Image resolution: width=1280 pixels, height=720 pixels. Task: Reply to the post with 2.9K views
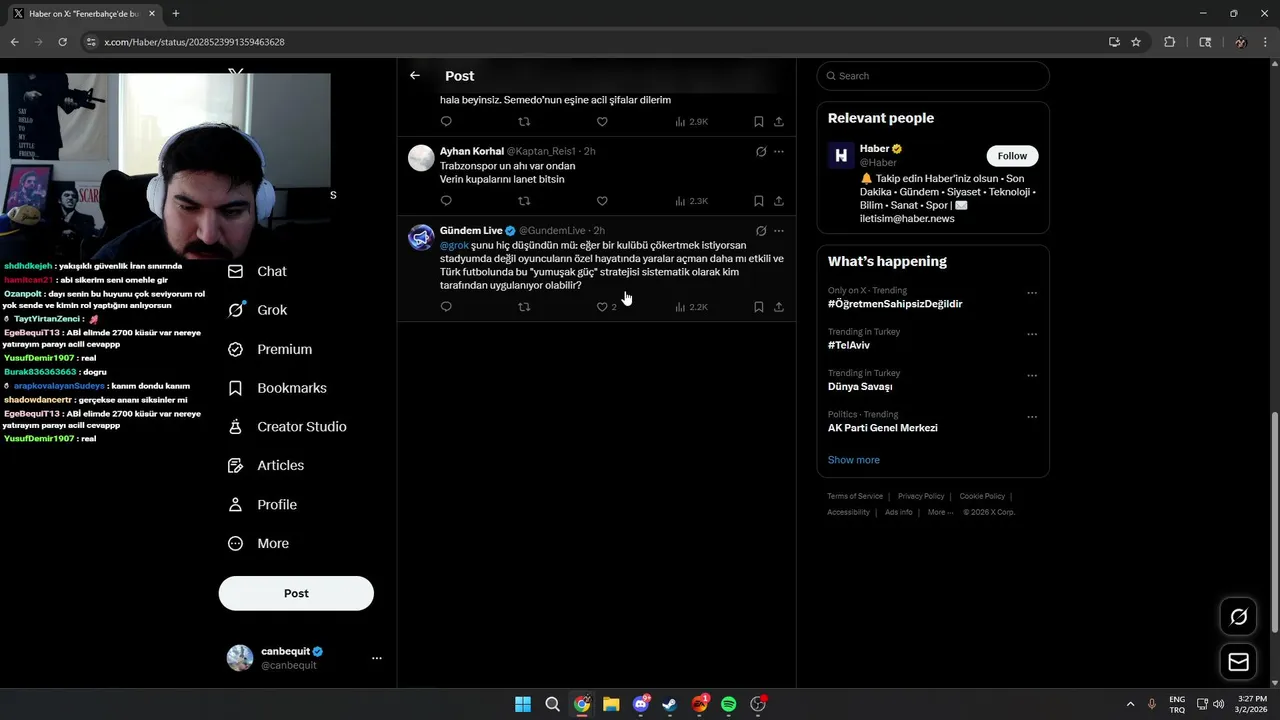pos(446,122)
